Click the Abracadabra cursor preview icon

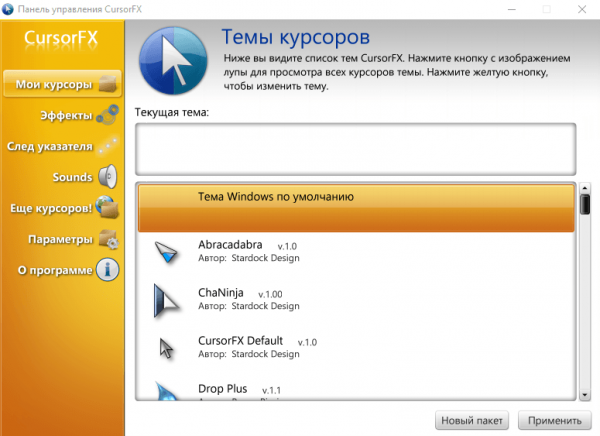tap(166, 252)
